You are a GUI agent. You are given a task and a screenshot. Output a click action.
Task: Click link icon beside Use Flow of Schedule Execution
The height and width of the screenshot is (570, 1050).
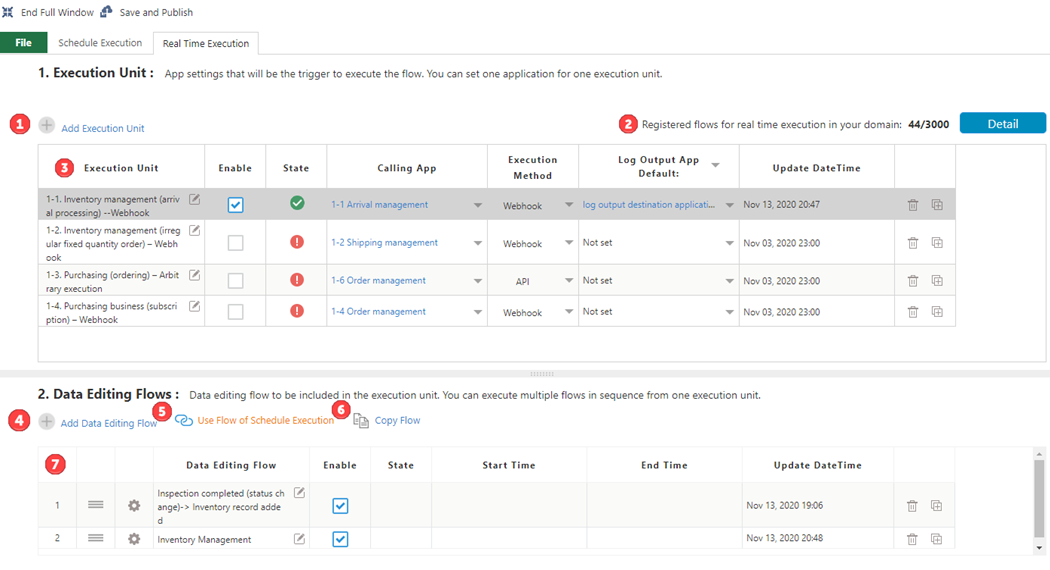183,421
